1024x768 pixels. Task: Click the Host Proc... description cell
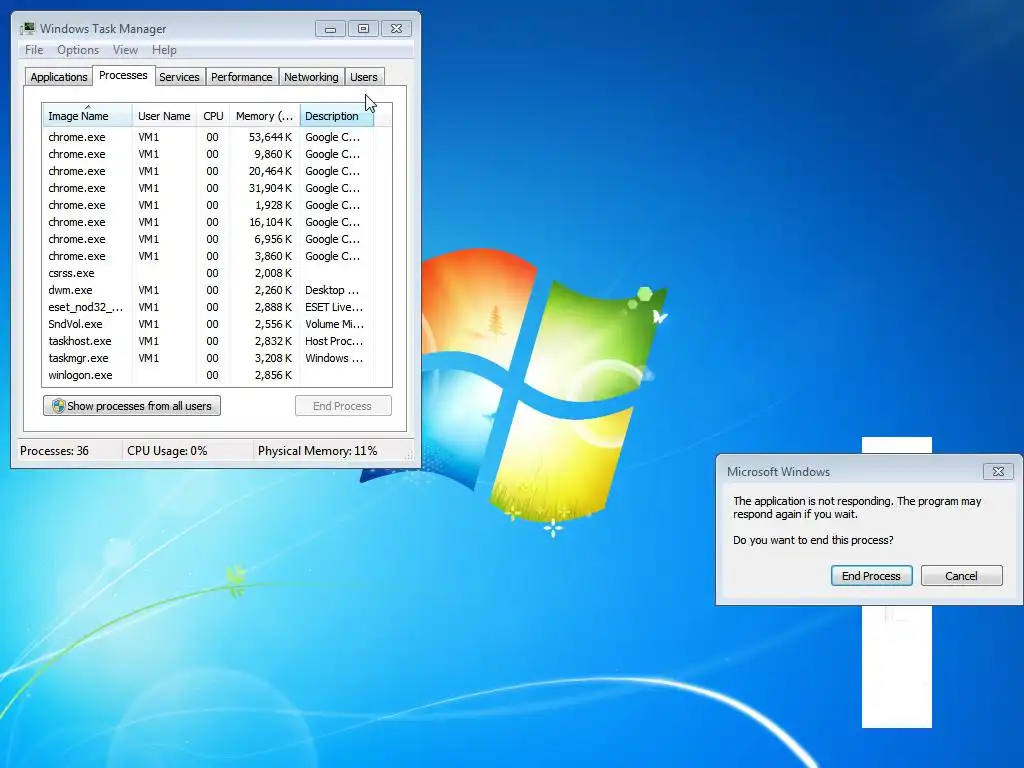coord(334,341)
